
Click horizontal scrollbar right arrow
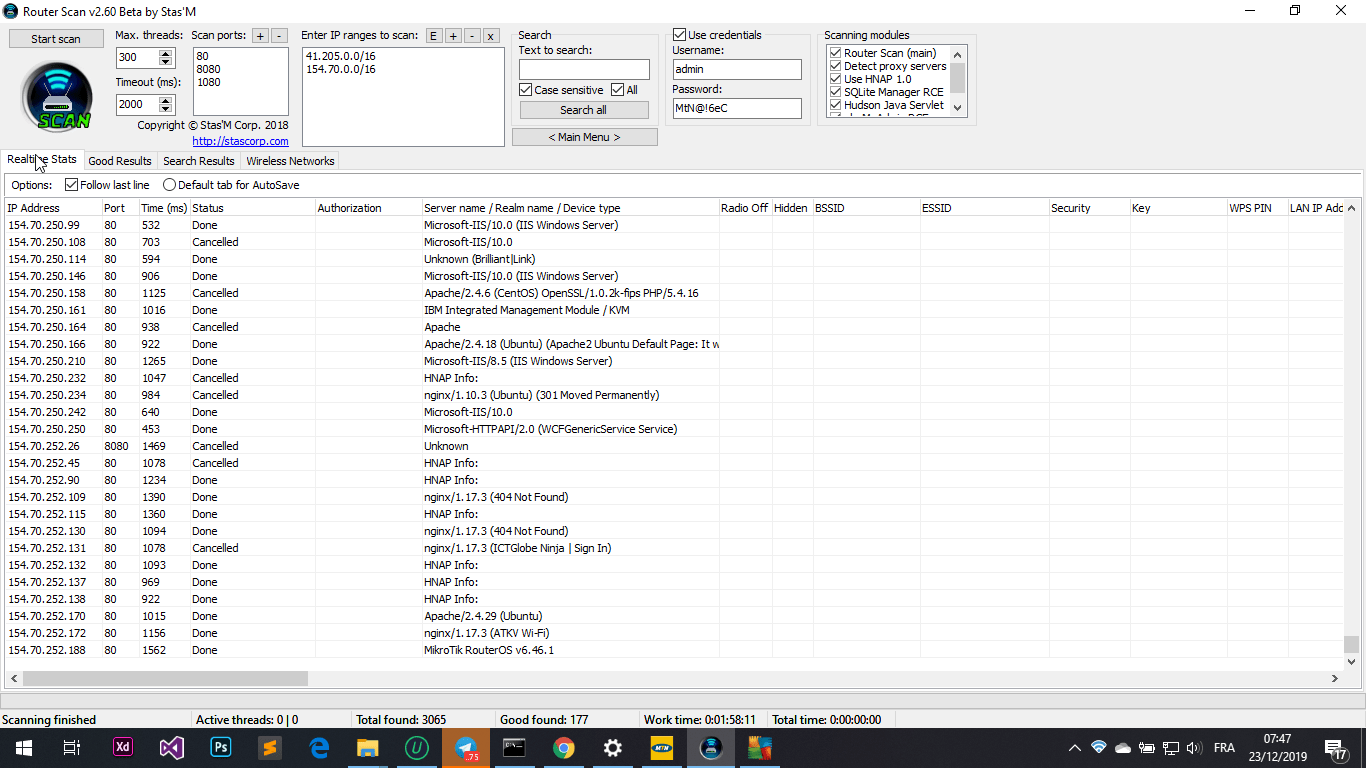tap(1334, 678)
